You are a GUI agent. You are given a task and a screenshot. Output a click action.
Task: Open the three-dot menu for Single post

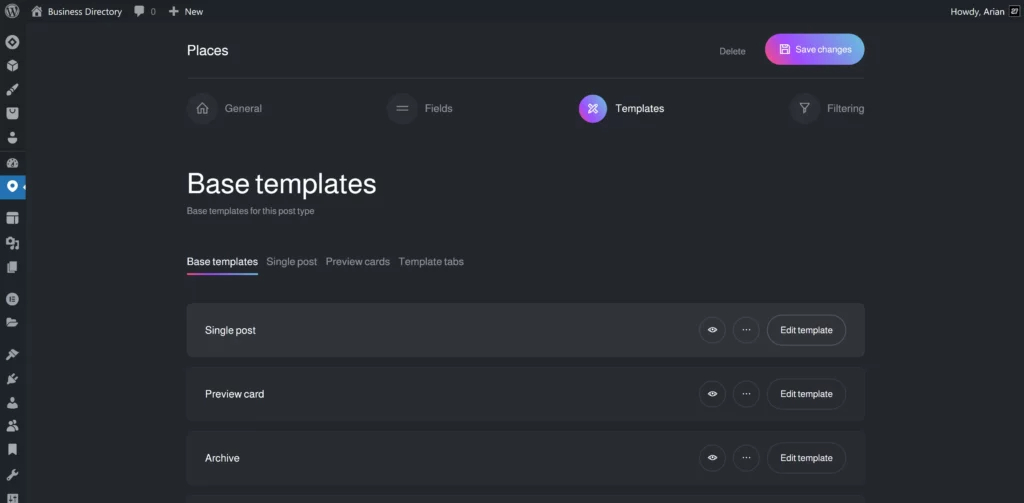coord(746,330)
